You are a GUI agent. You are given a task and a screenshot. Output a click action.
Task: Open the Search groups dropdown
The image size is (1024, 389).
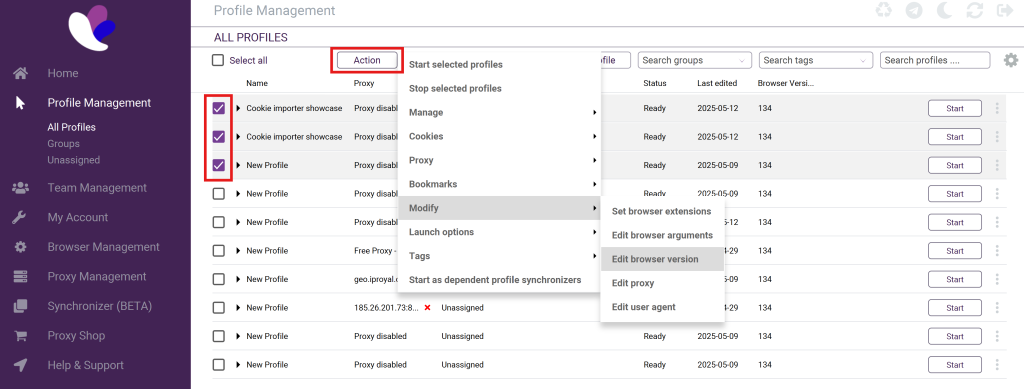(695, 60)
